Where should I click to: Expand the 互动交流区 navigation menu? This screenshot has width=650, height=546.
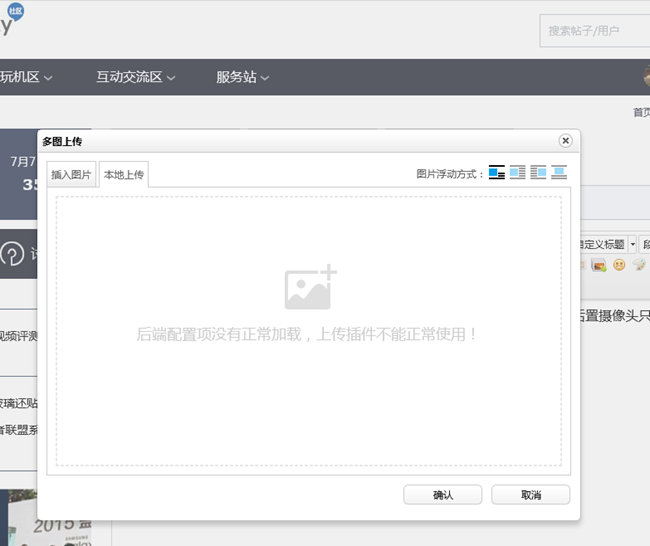pos(136,77)
